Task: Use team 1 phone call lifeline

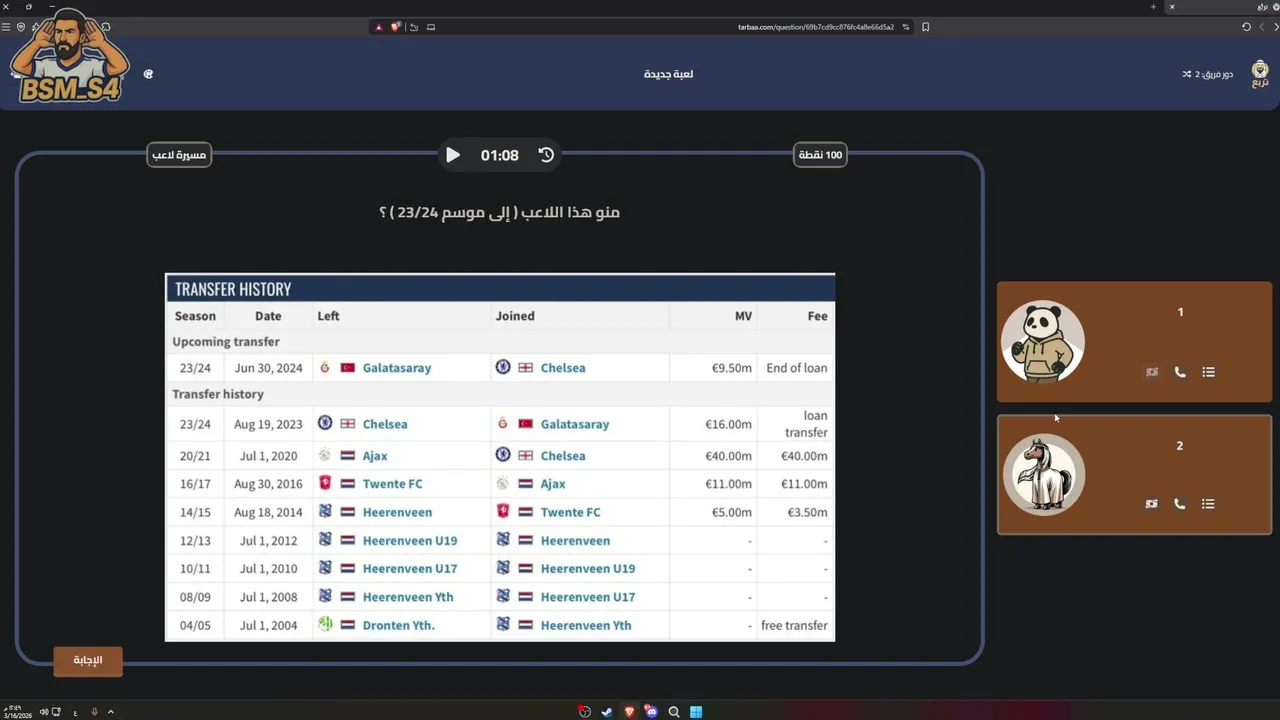Action: (x=1180, y=372)
